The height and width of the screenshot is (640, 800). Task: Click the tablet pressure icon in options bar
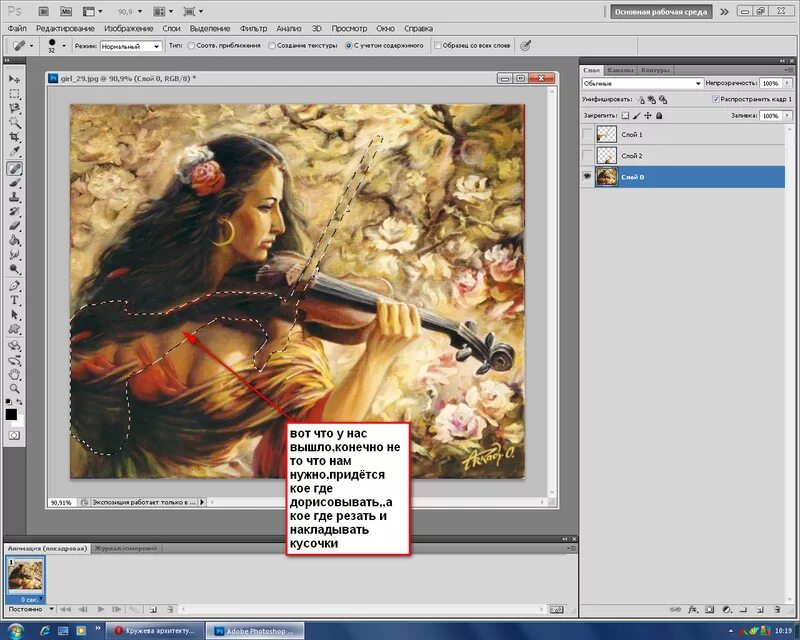525,46
